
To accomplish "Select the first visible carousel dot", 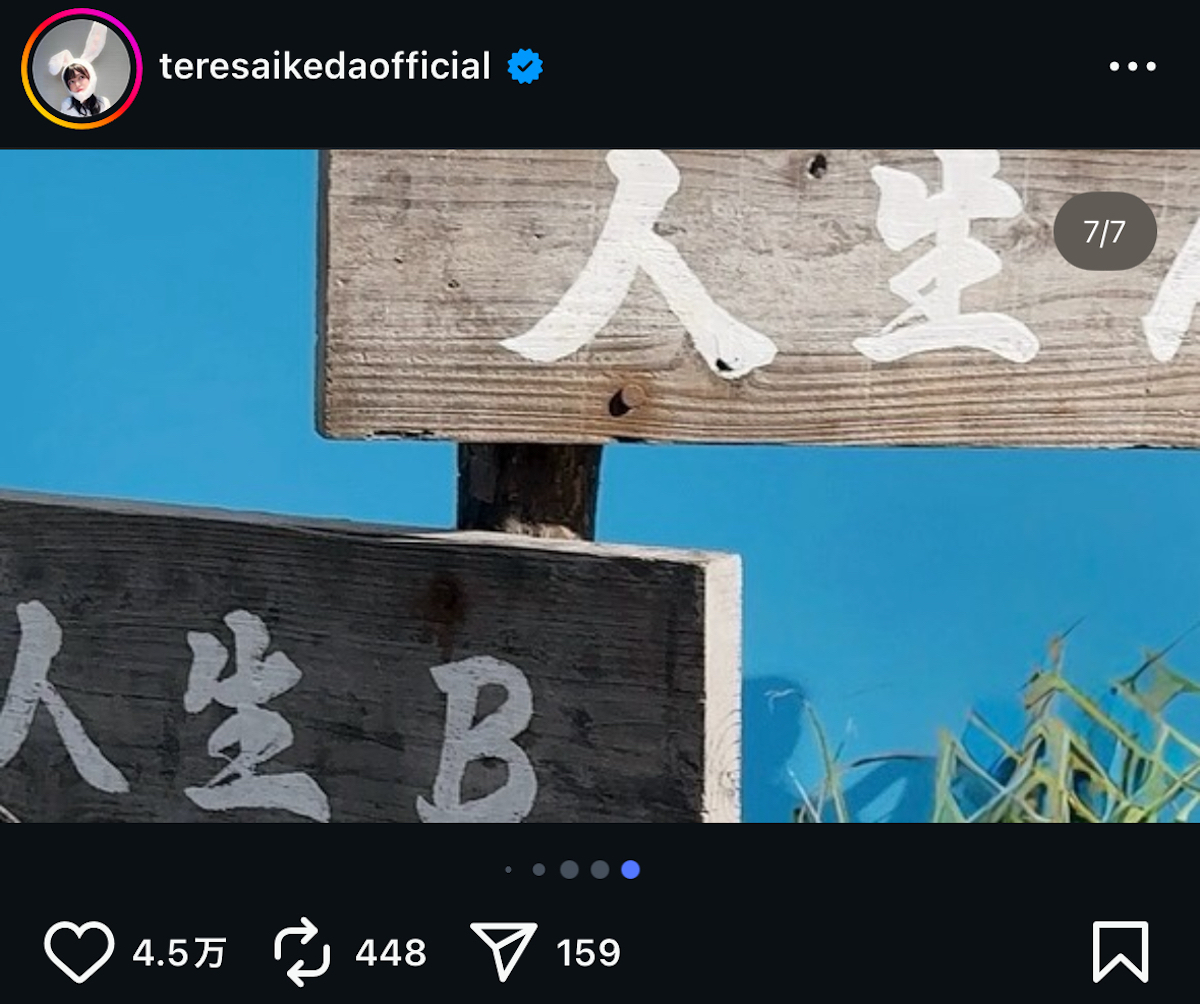I will 509,870.
